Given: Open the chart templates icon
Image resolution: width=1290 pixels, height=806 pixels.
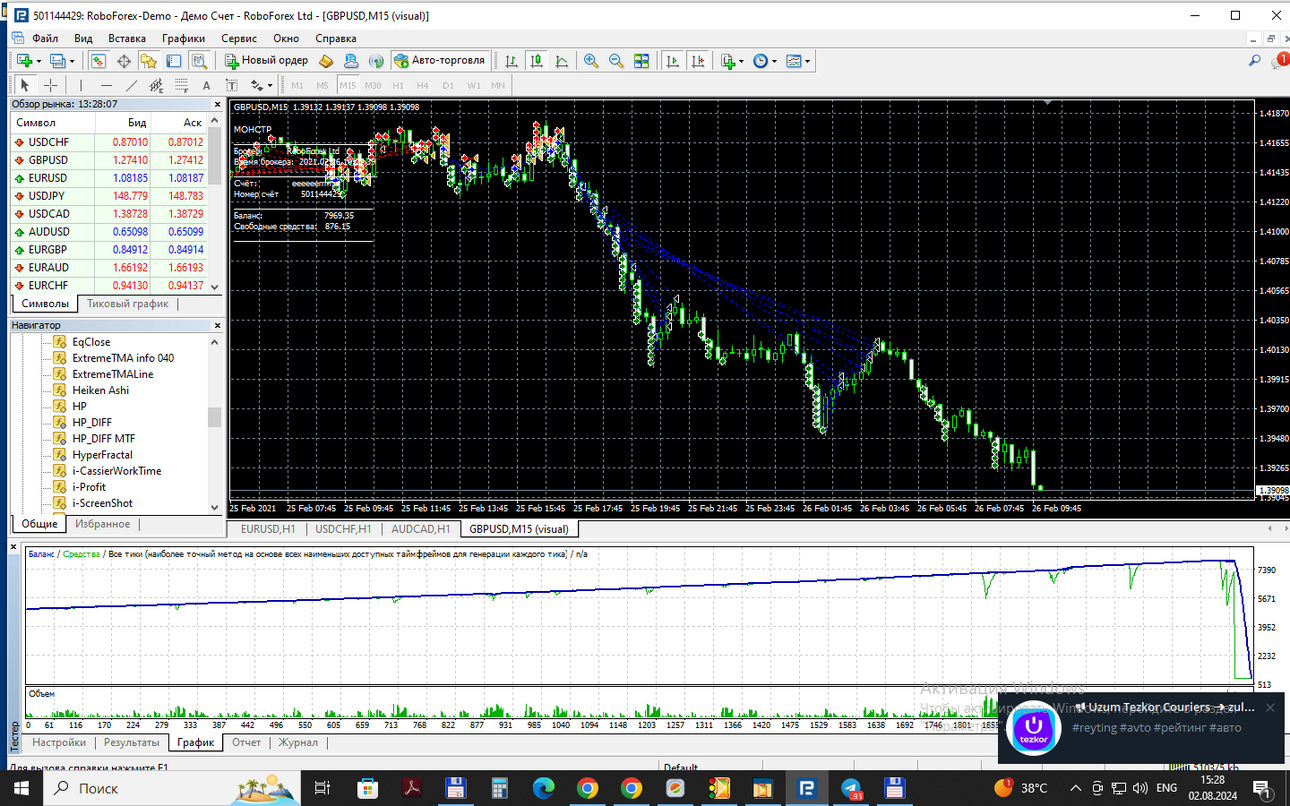Looking at the screenshot, I should 794,61.
